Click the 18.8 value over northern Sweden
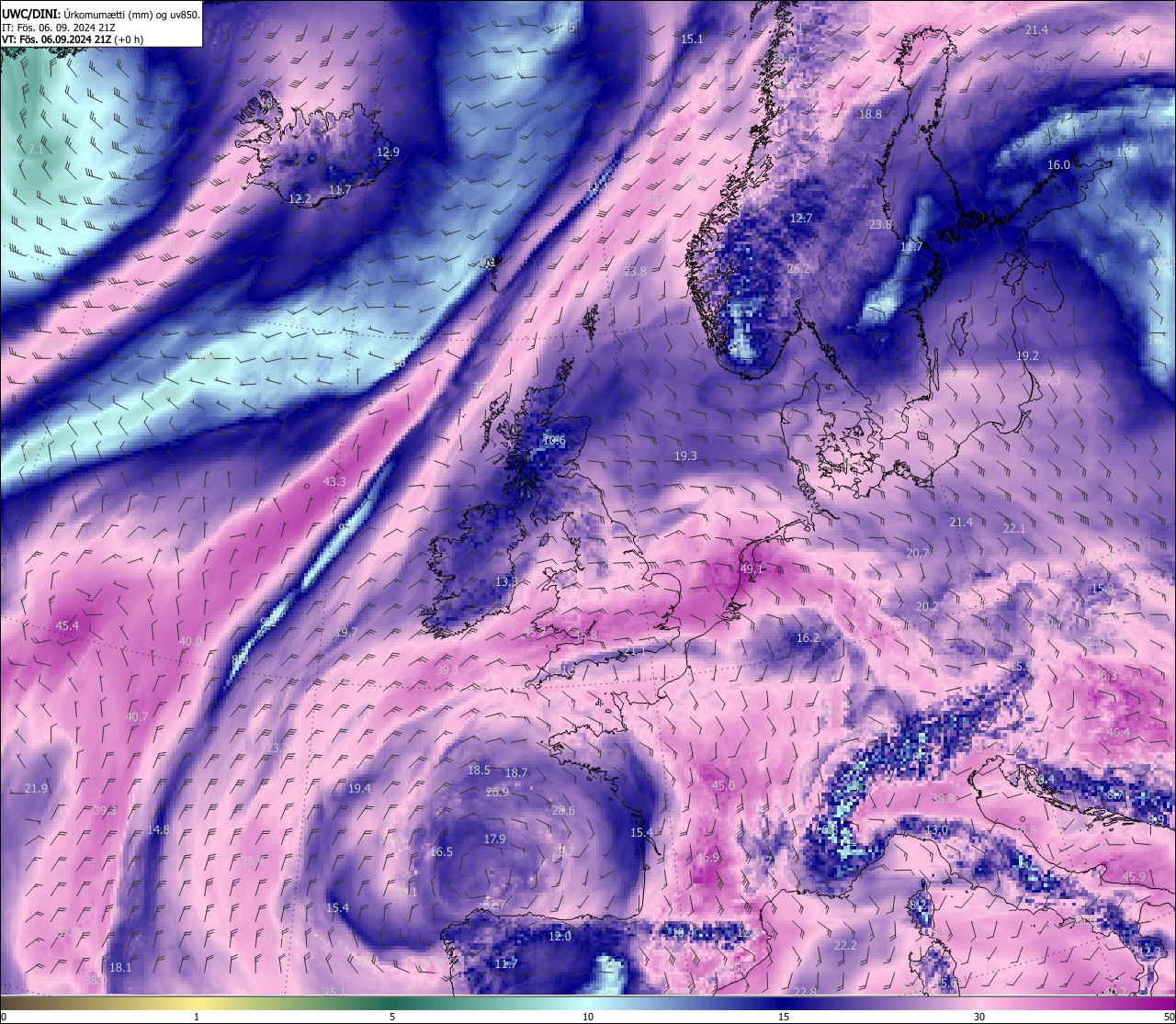This screenshot has width=1176, height=1024. [870, 114]
